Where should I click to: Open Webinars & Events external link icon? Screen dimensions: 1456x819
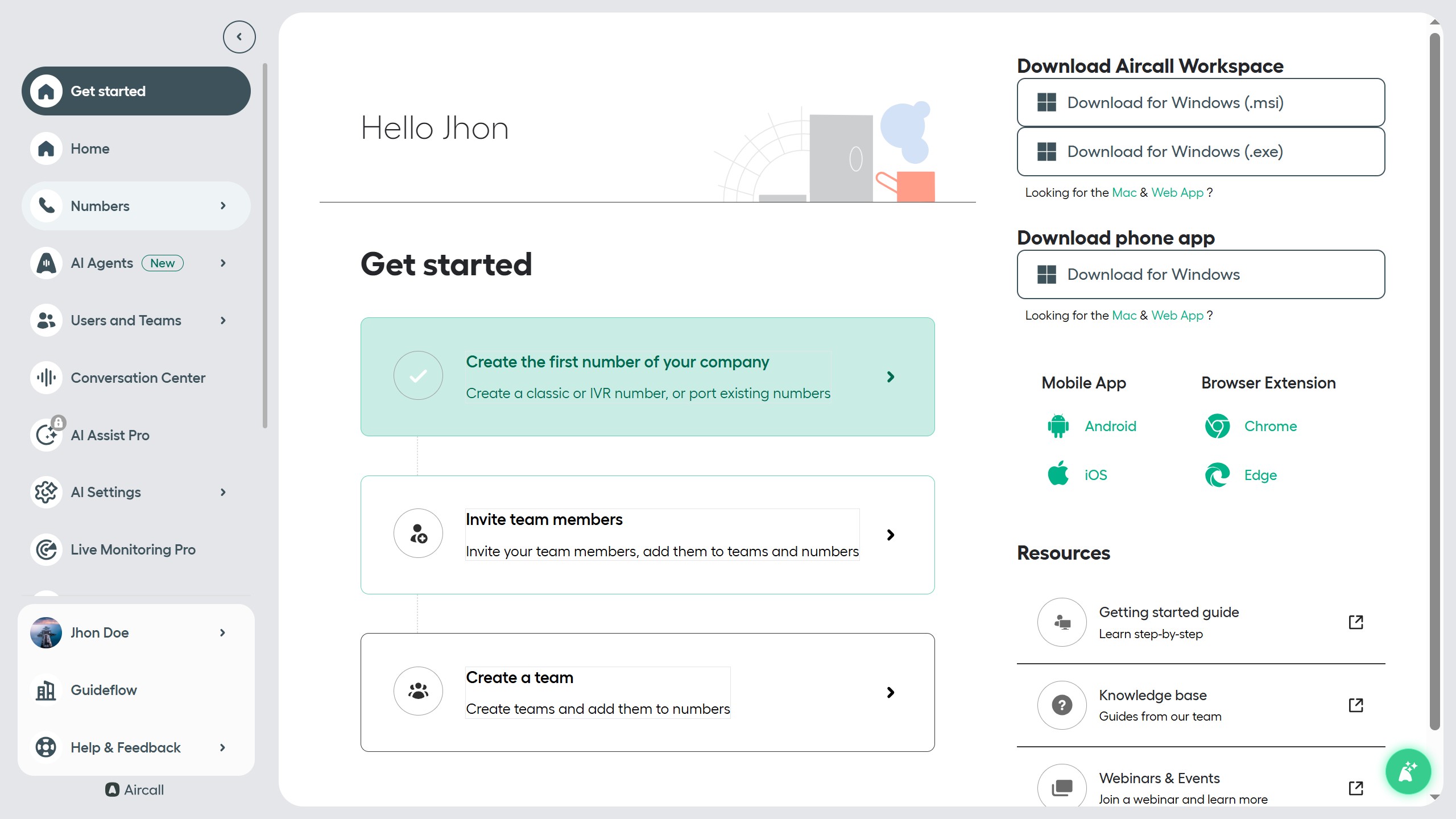point(1356,788)
